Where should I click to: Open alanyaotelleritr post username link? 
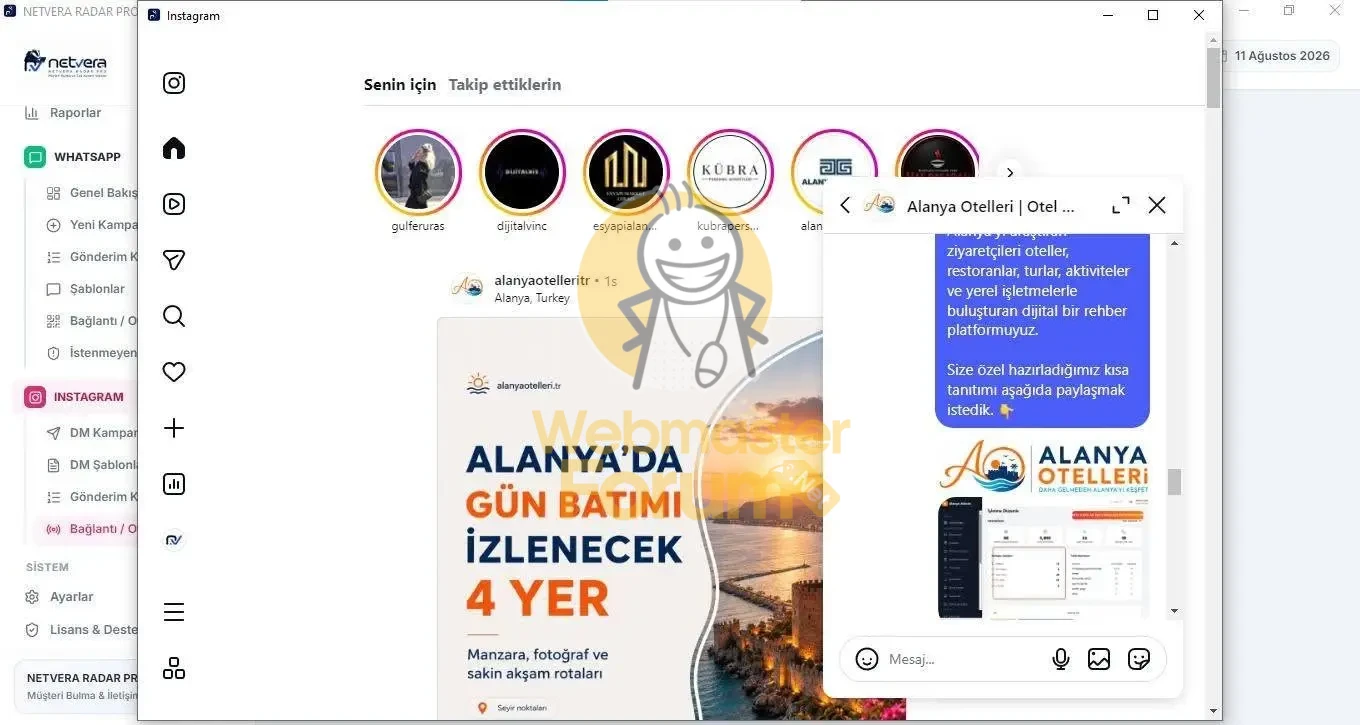(x=542, y=281)
